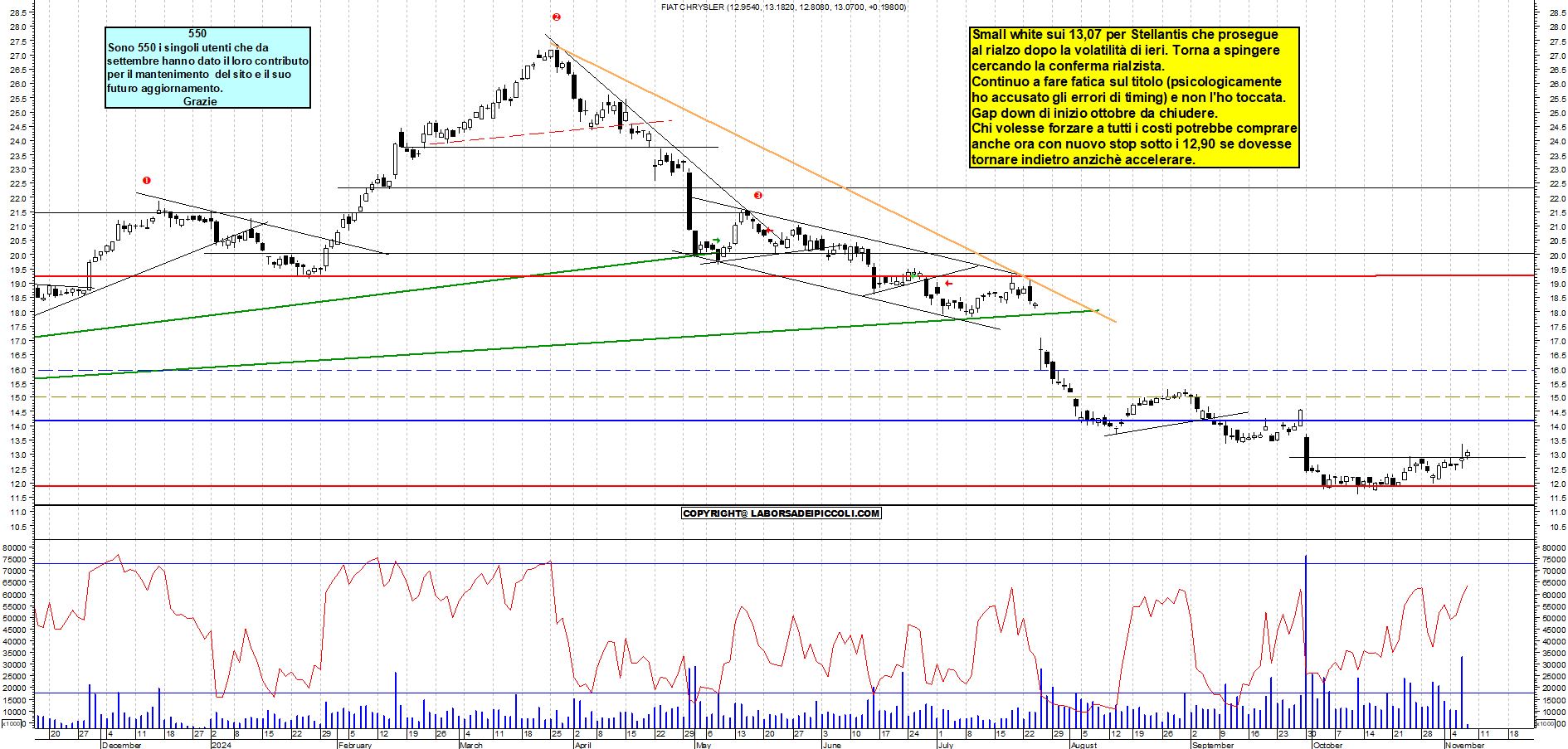Open the COPYRIGHT LABORSADEIPICCOLI.COM label
Screen dimensions: 1568x749
(781, 513)
